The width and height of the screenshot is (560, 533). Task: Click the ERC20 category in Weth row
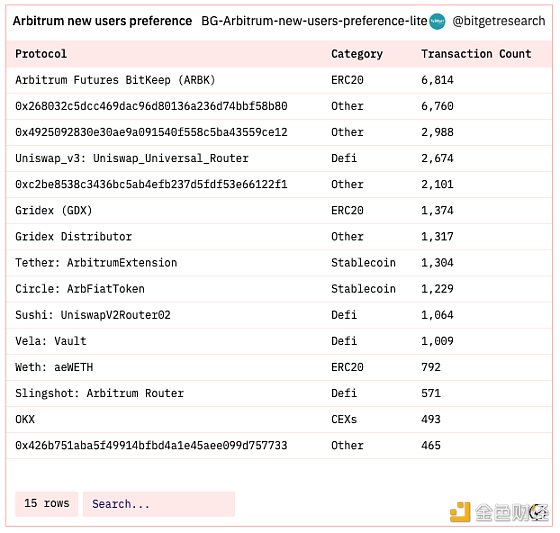[347, 367]
